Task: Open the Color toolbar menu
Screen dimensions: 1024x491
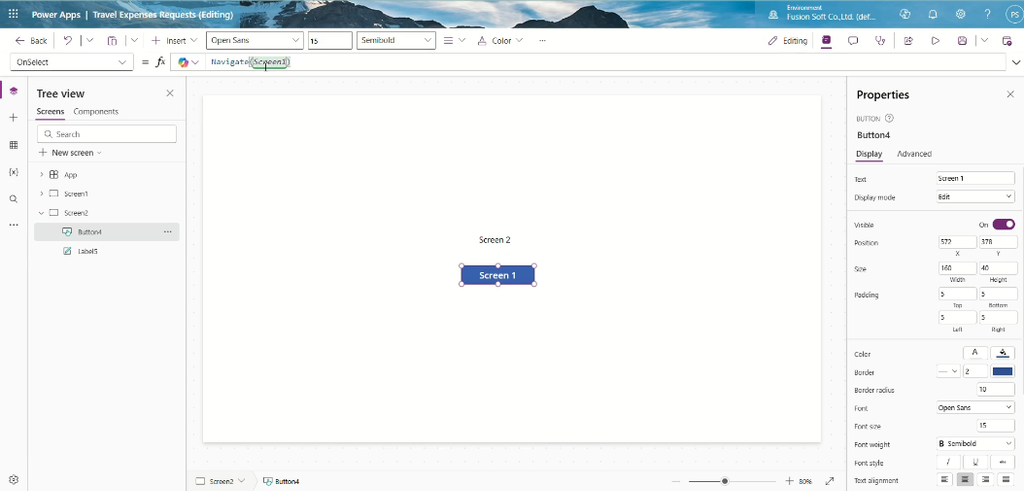Action: coord(500,40)
